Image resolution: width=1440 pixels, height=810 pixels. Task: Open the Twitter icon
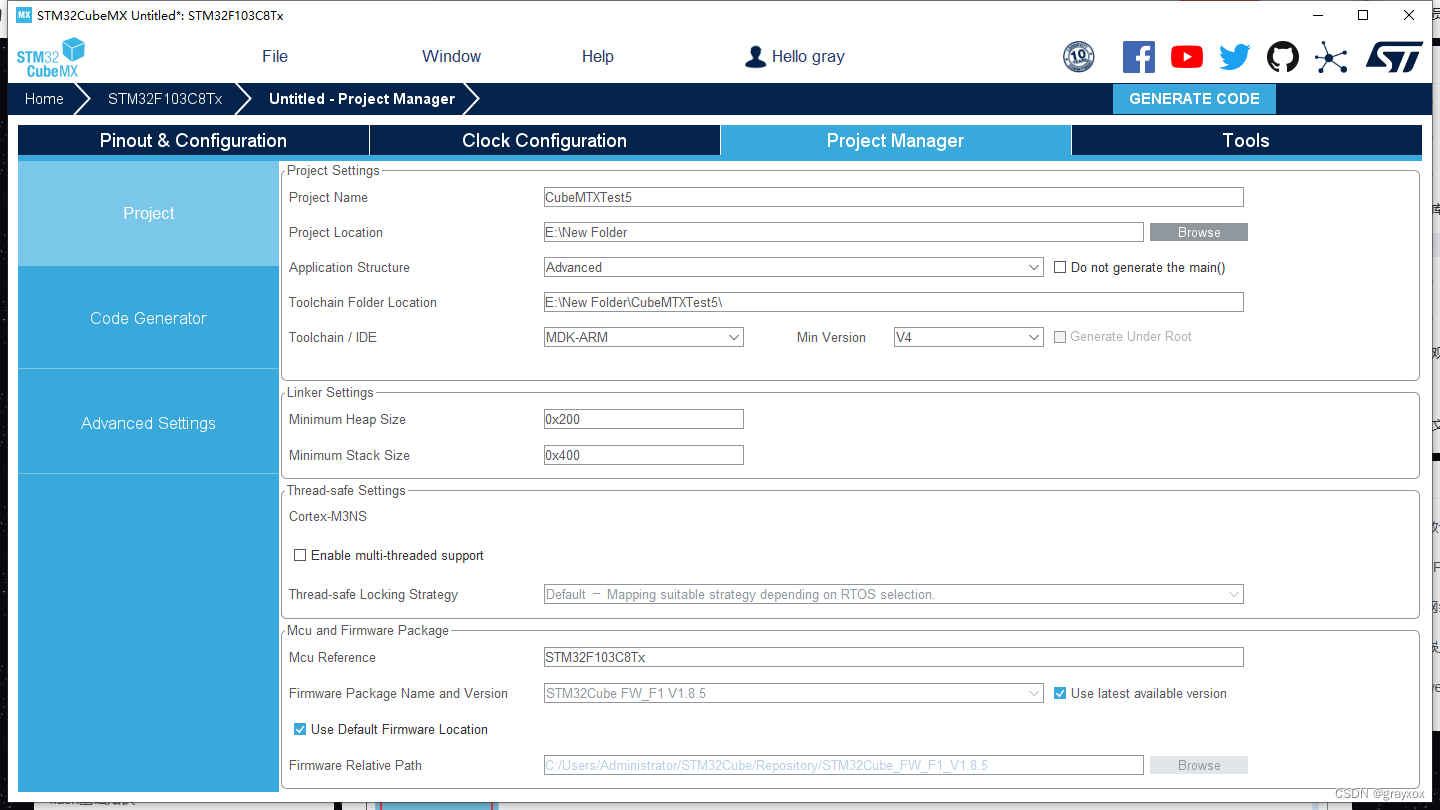[x=1235, y=57]
